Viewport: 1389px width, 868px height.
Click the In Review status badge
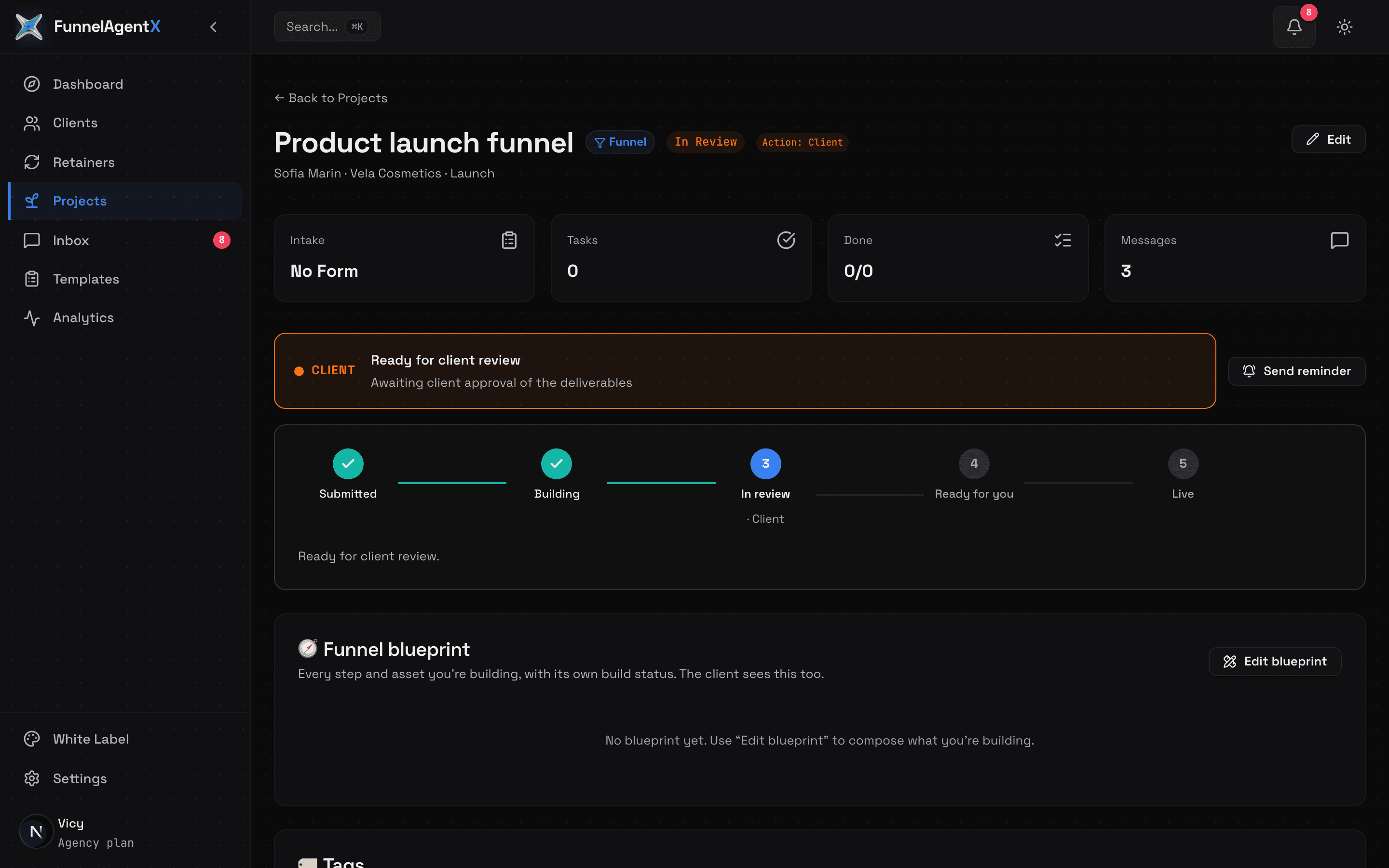point(706,142)
